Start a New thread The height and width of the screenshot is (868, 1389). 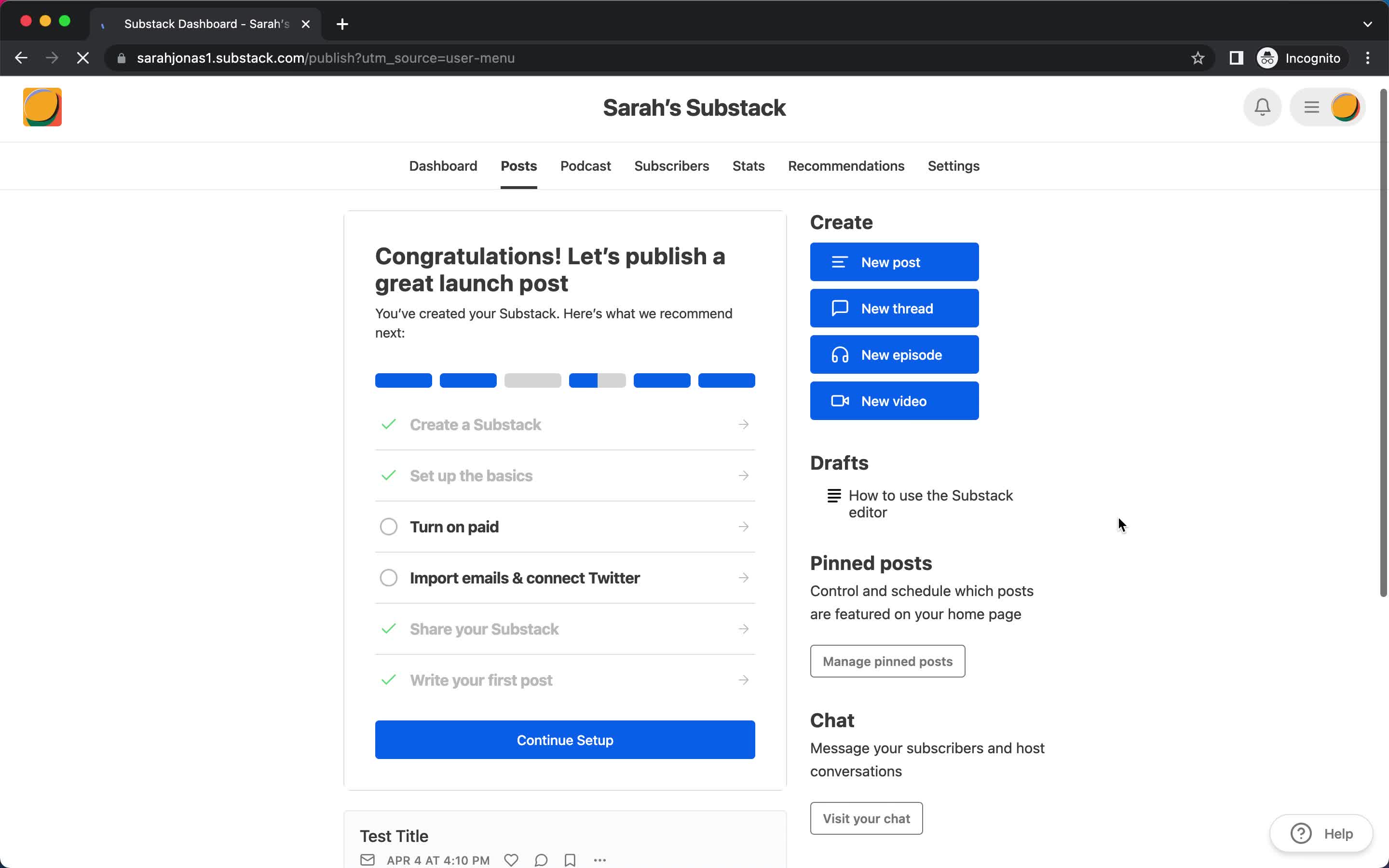894,308
